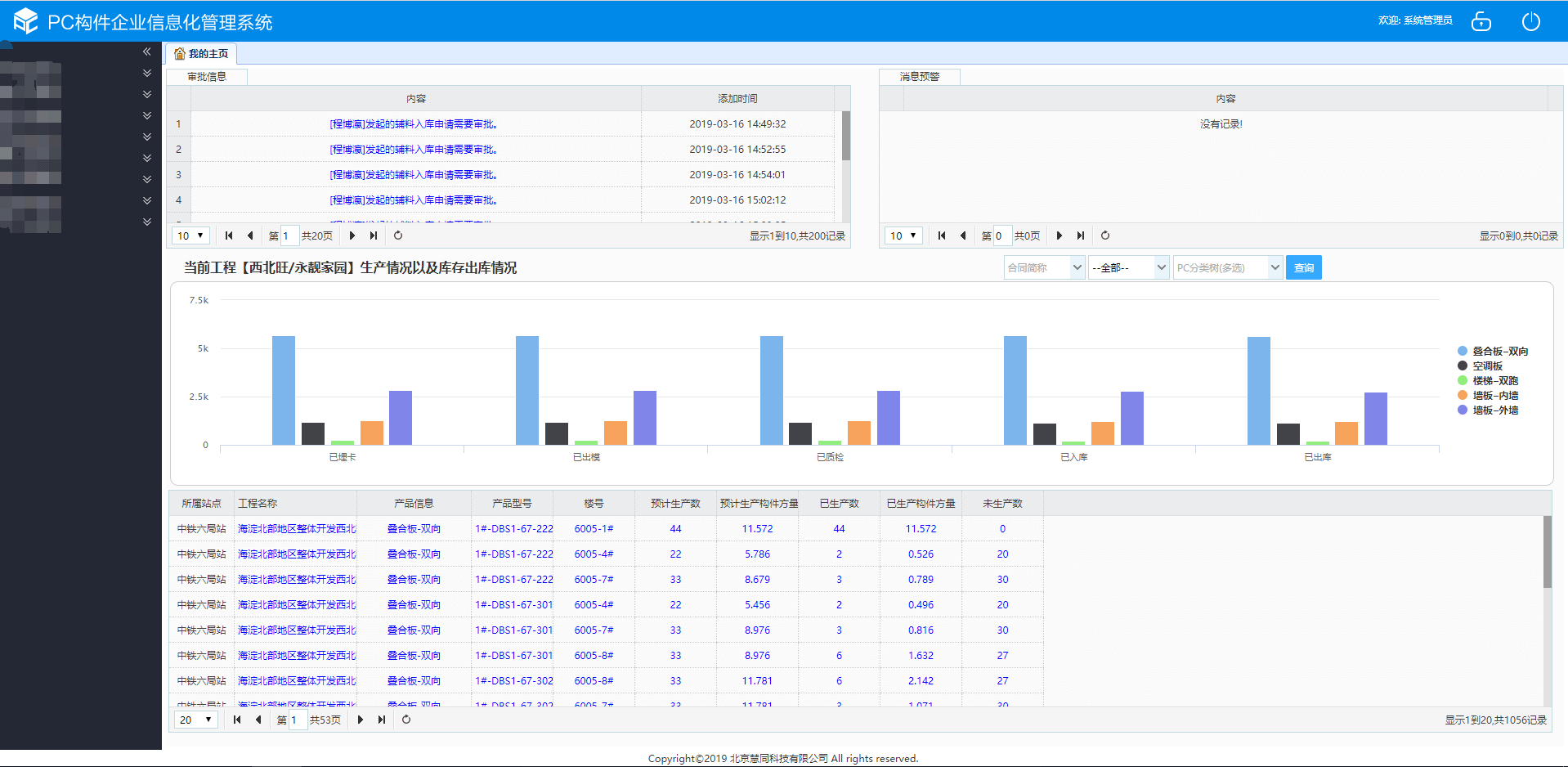Click the lock screen icon in header
Viewport: 1568px width, 767px height.
click(1481, 22)
